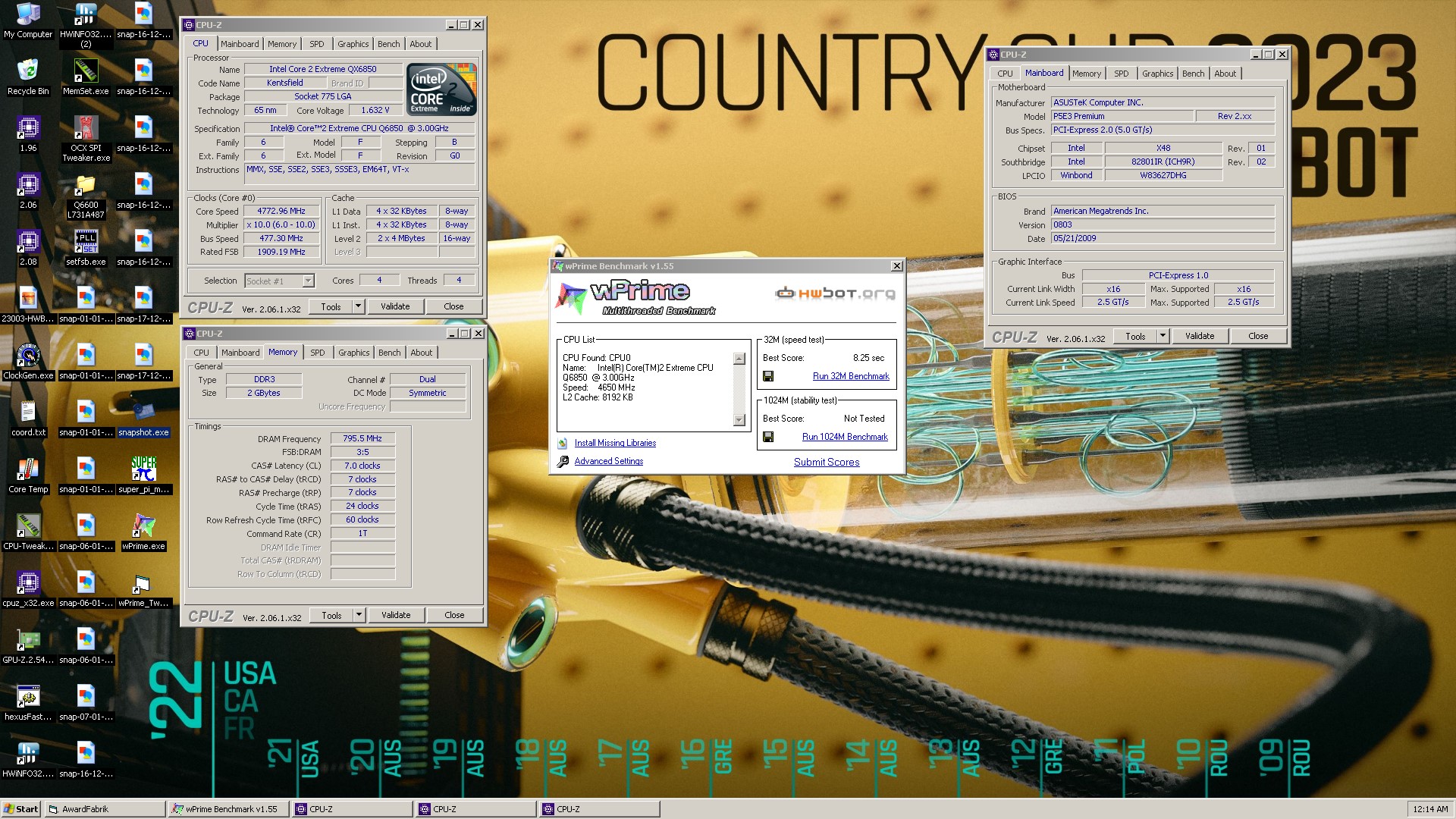
Task: Click the DRAM Frequency 795.5 MHz field
Action: tap(362, 438)
